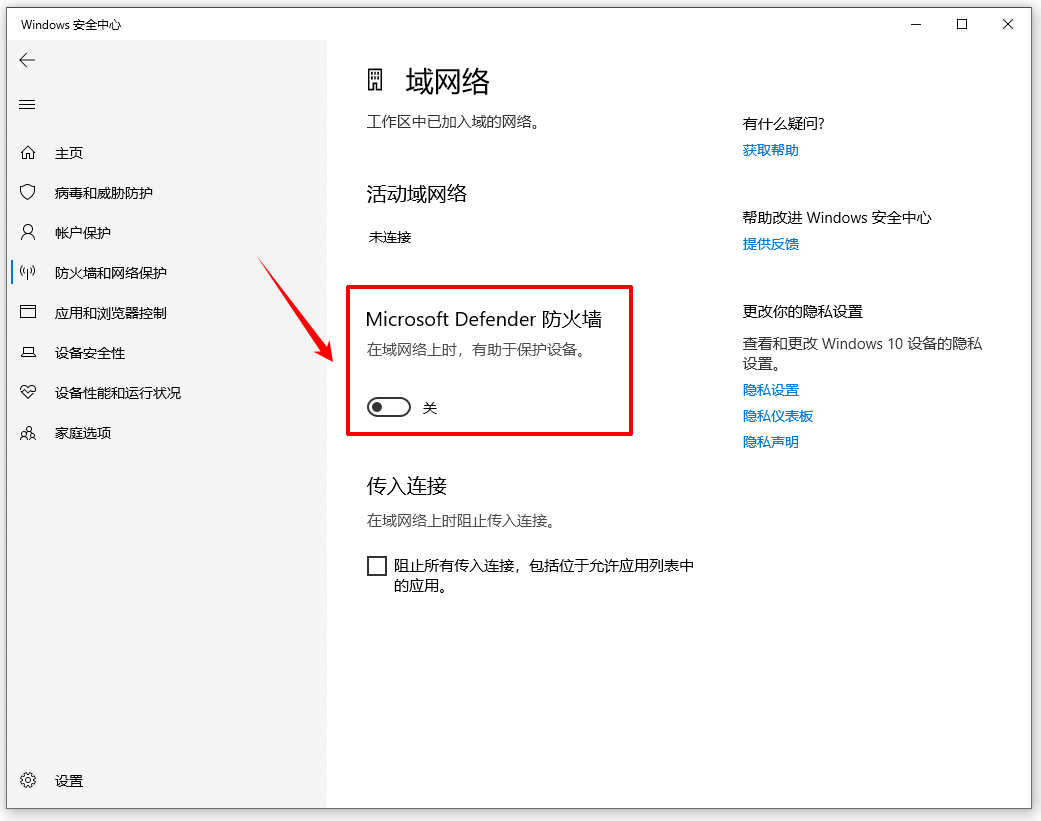Click the 关 label beside the firewall toggle

[x=430, y=408]
